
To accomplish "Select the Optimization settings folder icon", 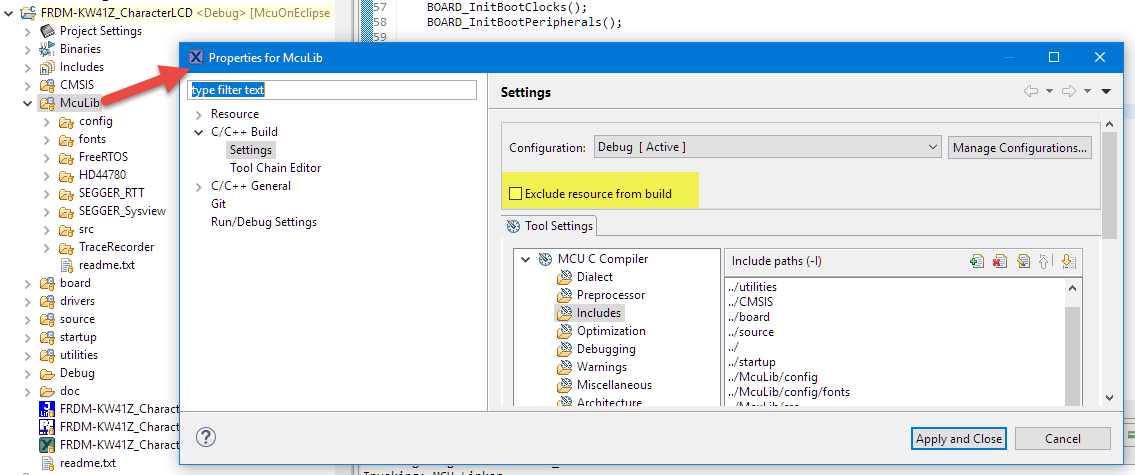I will [564, 331].
